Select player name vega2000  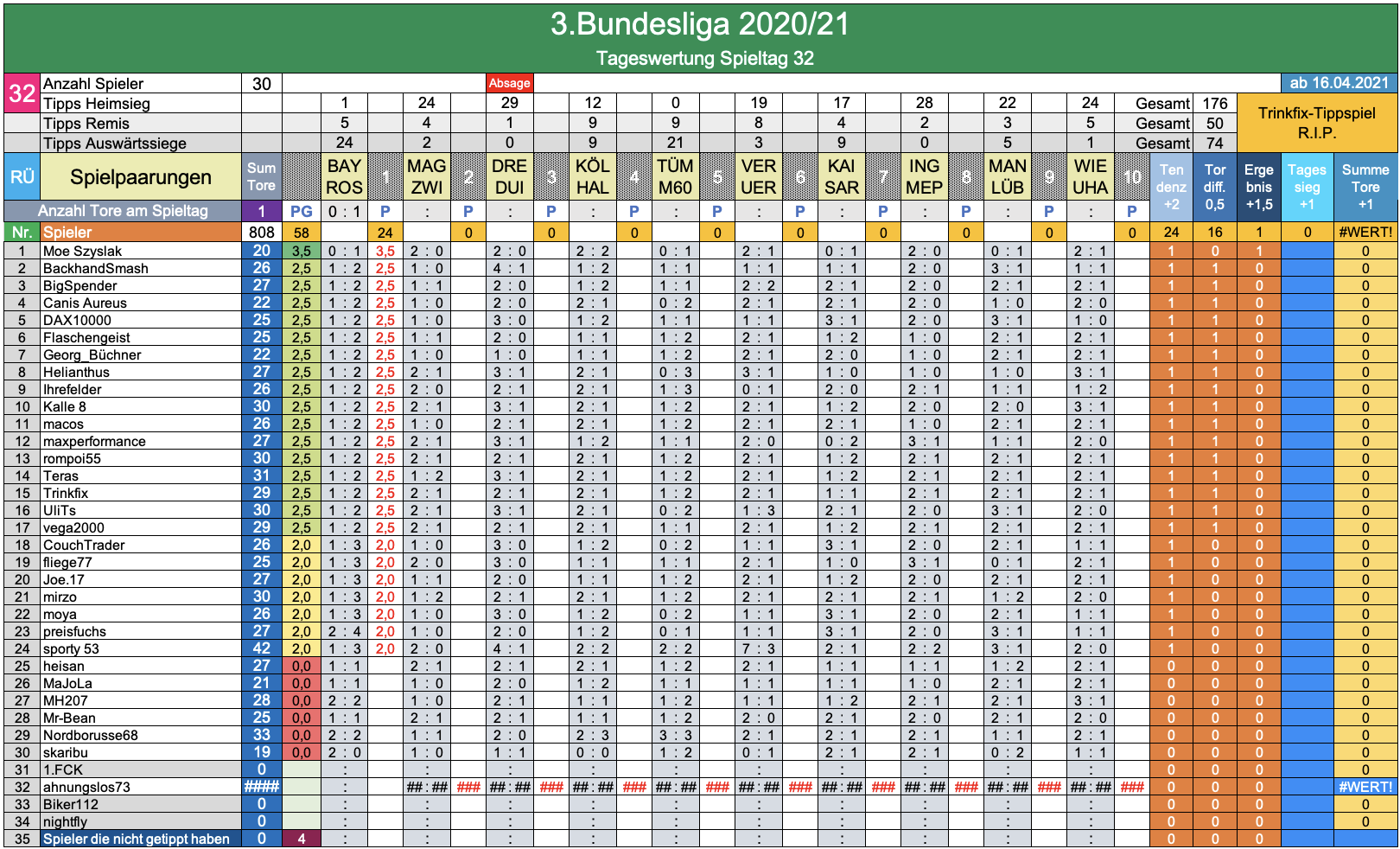(x=73, y=527)
